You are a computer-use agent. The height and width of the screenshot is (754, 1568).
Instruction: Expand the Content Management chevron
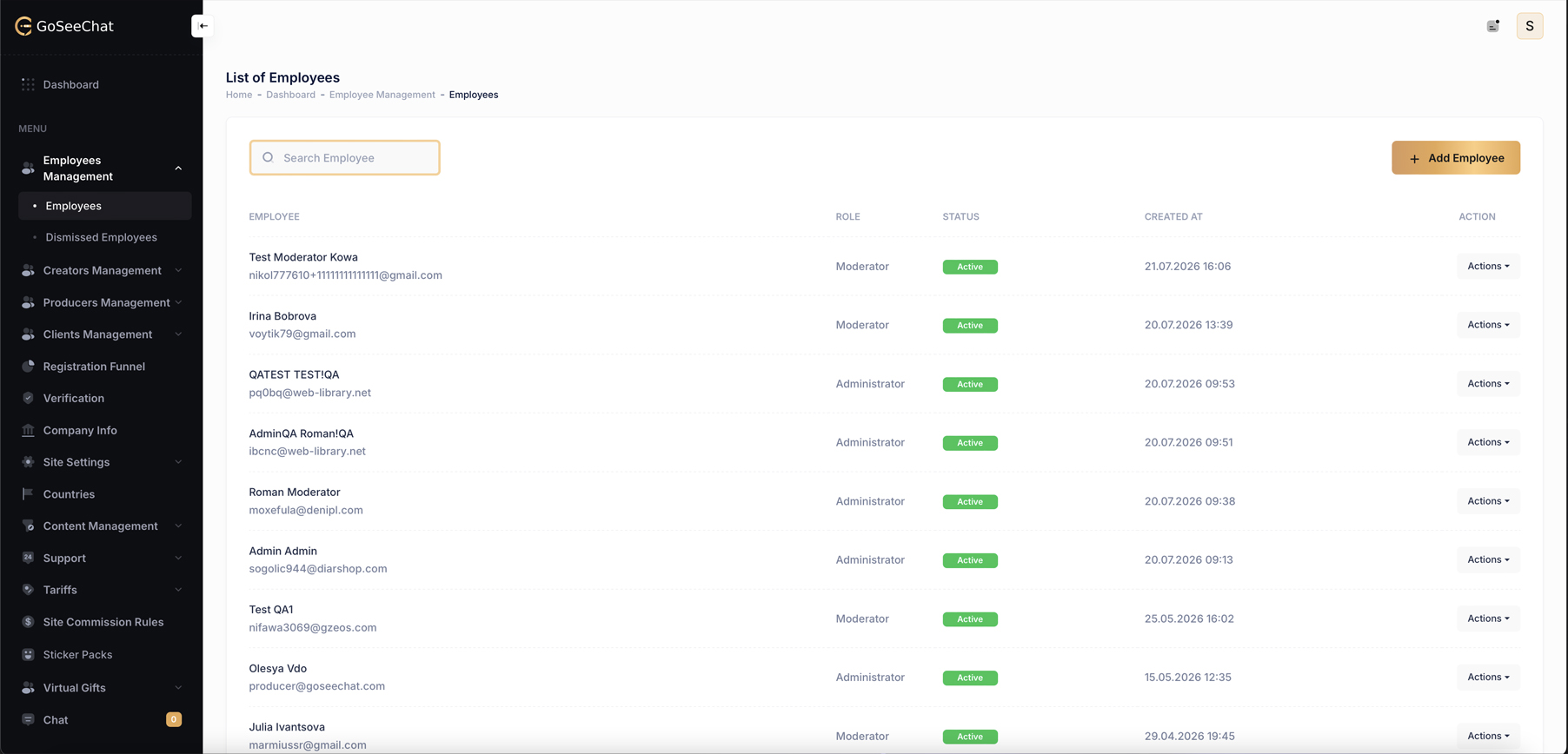coord(178,526)
